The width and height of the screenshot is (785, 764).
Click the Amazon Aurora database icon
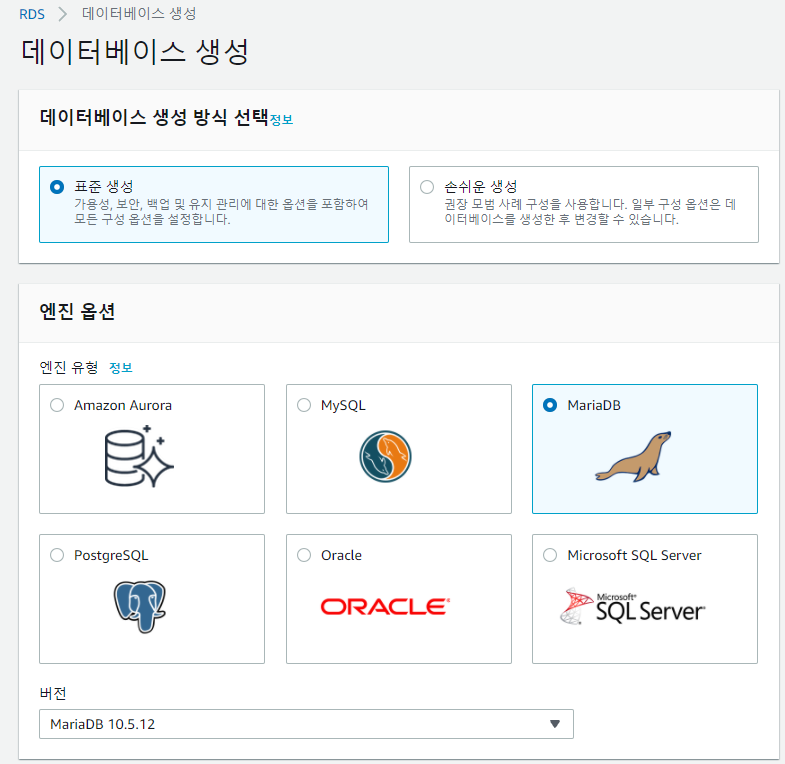139,456
